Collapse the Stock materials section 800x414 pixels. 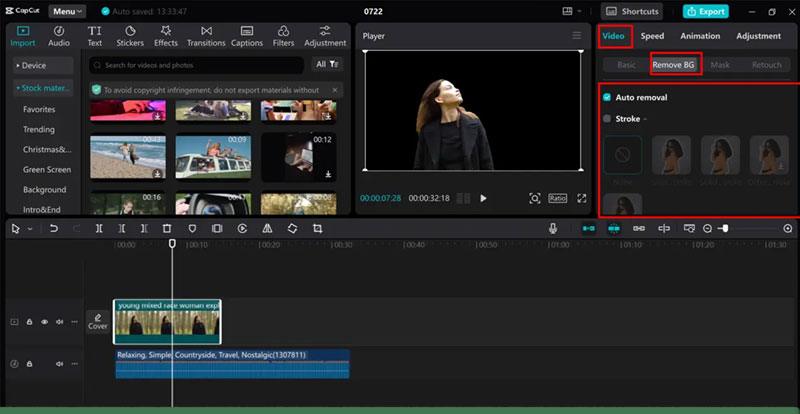[x=43, y=88]
